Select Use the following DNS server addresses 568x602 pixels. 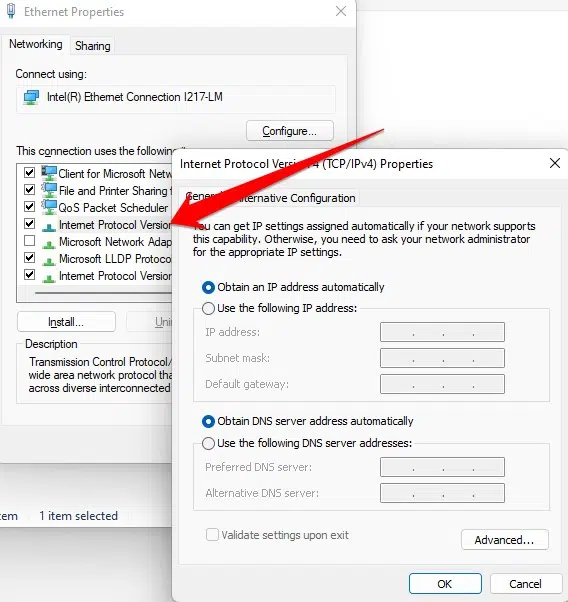208,443
